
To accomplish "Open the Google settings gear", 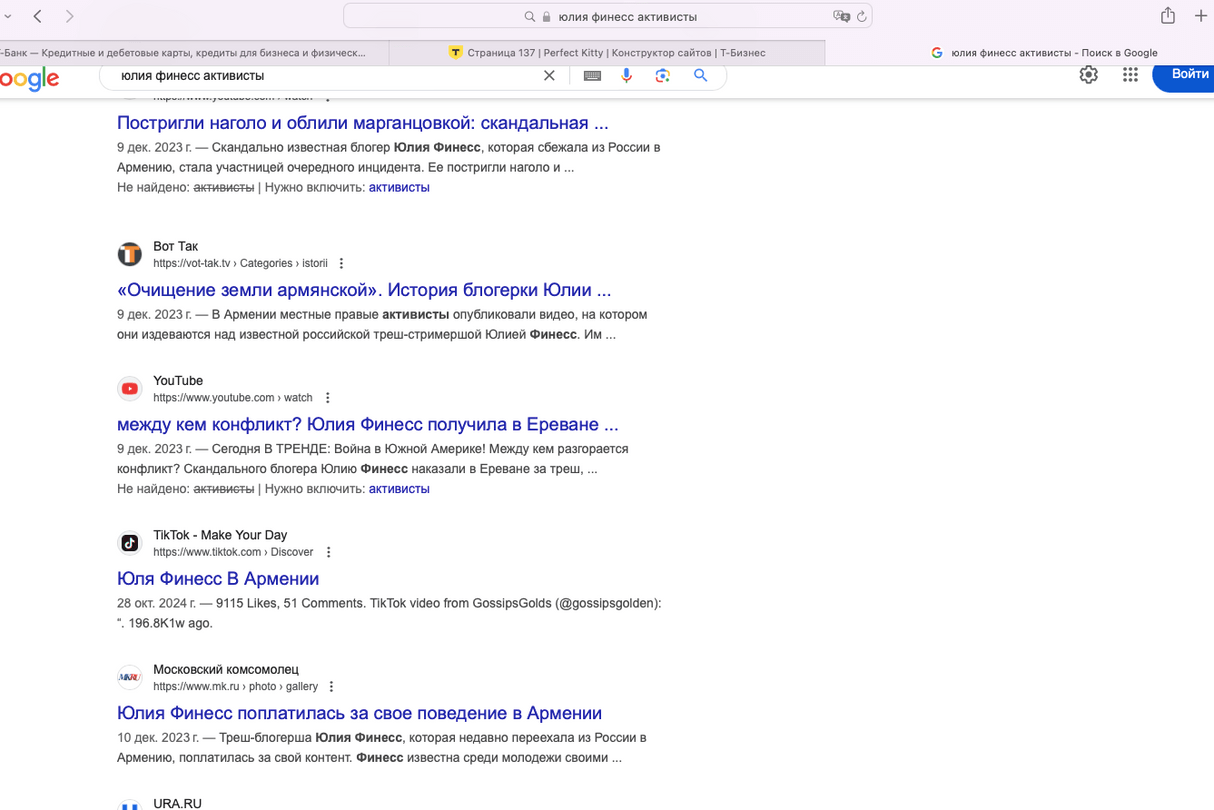I will click(x=1088, y=75).
